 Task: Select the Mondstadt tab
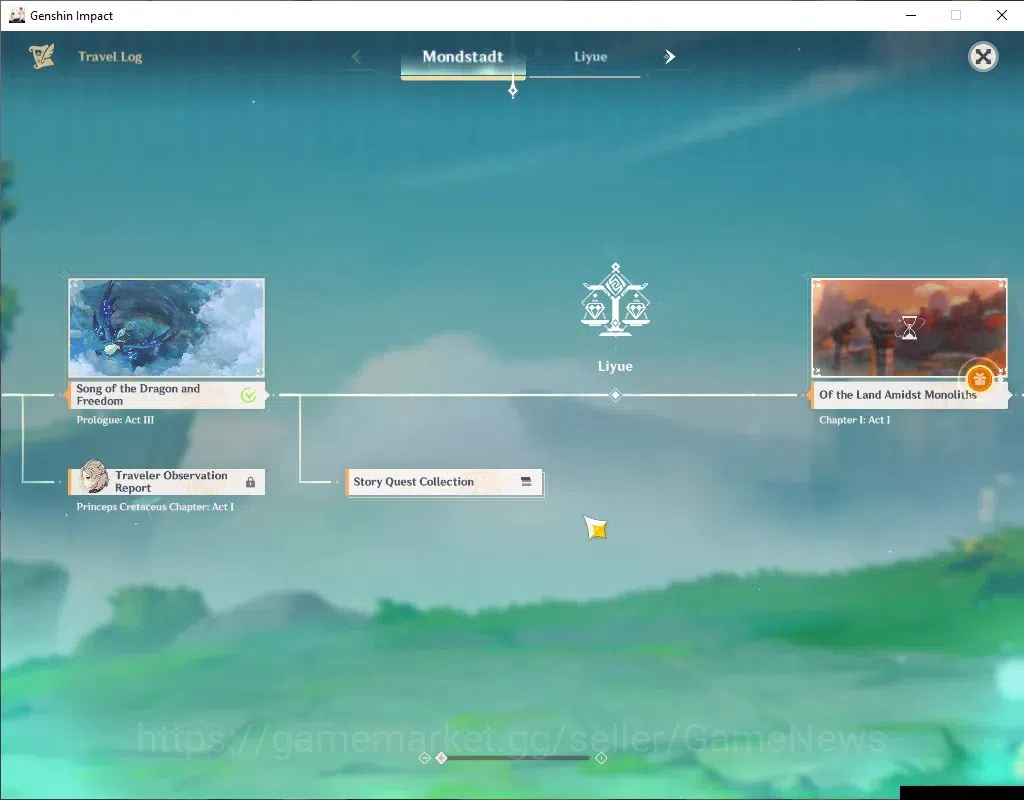pyautogui.click(x=463, y=57)
